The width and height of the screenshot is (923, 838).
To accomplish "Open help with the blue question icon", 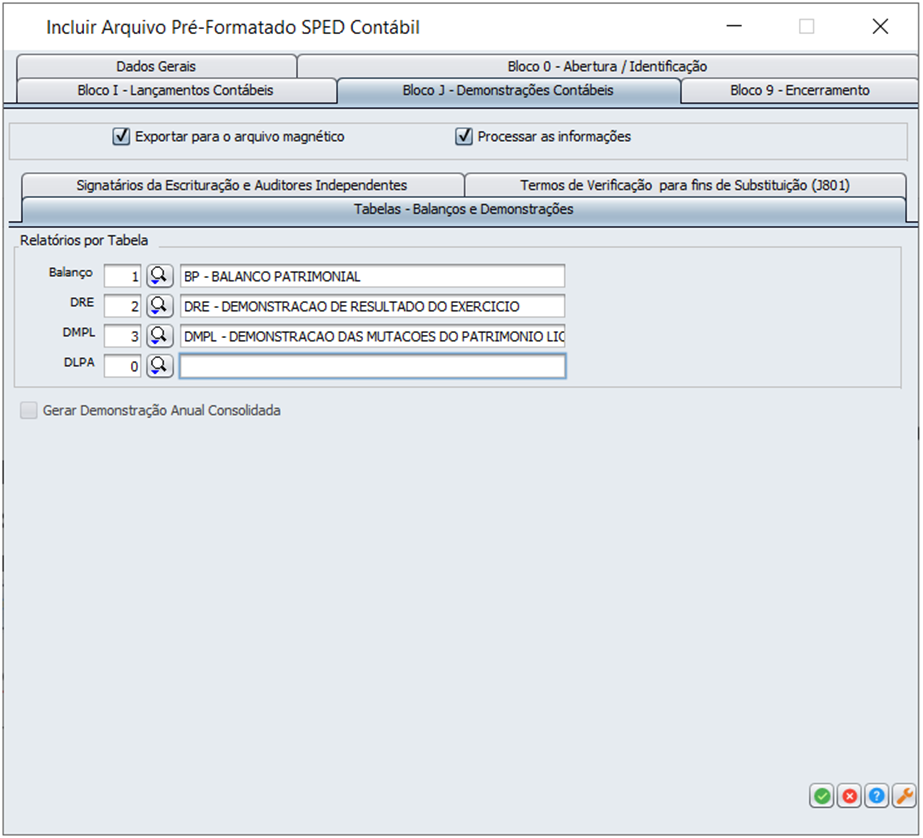I will click(876, 796).
